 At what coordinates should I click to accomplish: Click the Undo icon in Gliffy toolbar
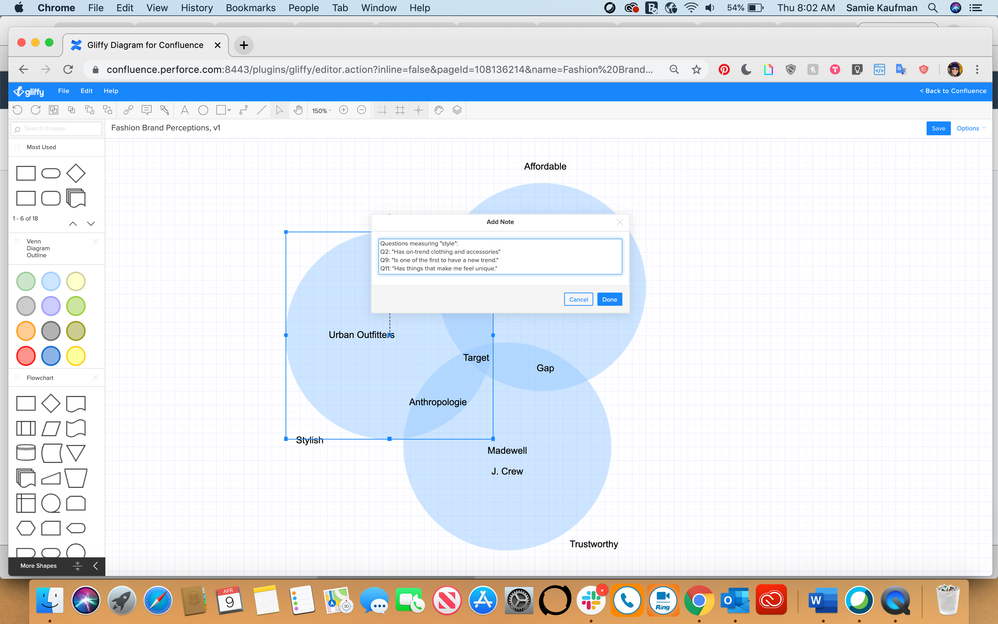17,110
